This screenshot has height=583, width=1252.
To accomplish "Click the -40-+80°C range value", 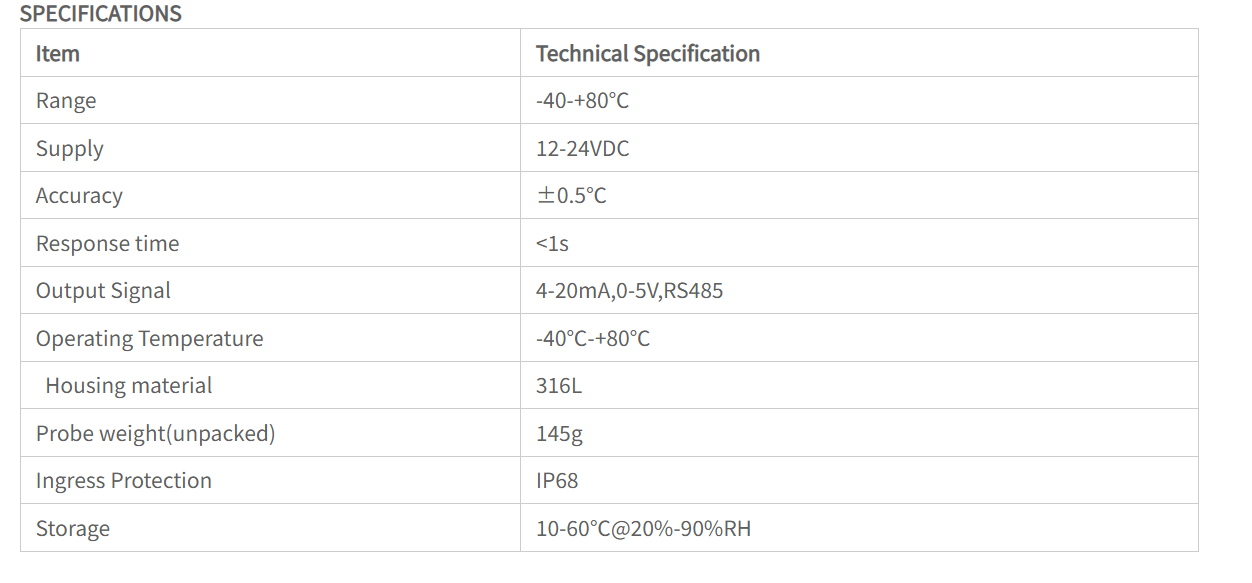I will tap(582, 101).
